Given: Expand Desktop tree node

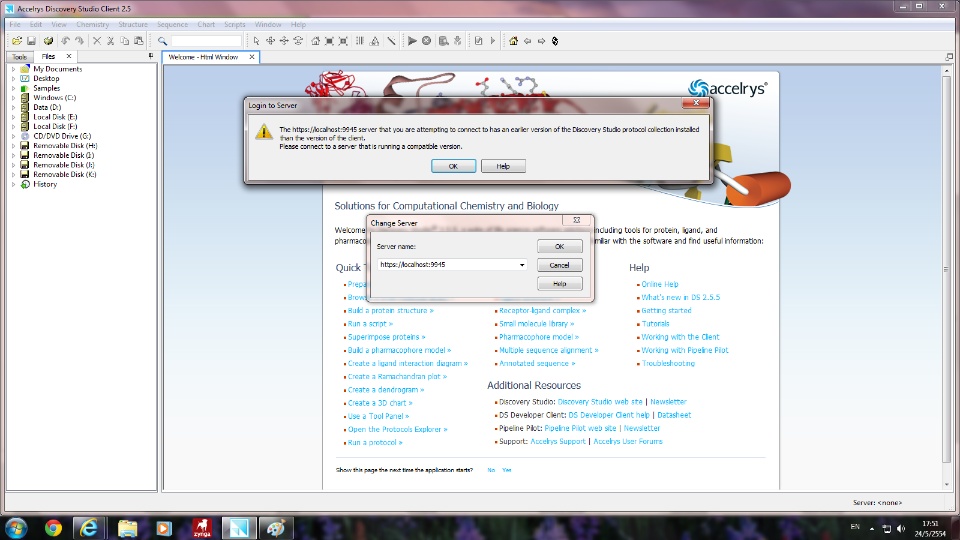Looking at the screenshot, I should (13, 78).
